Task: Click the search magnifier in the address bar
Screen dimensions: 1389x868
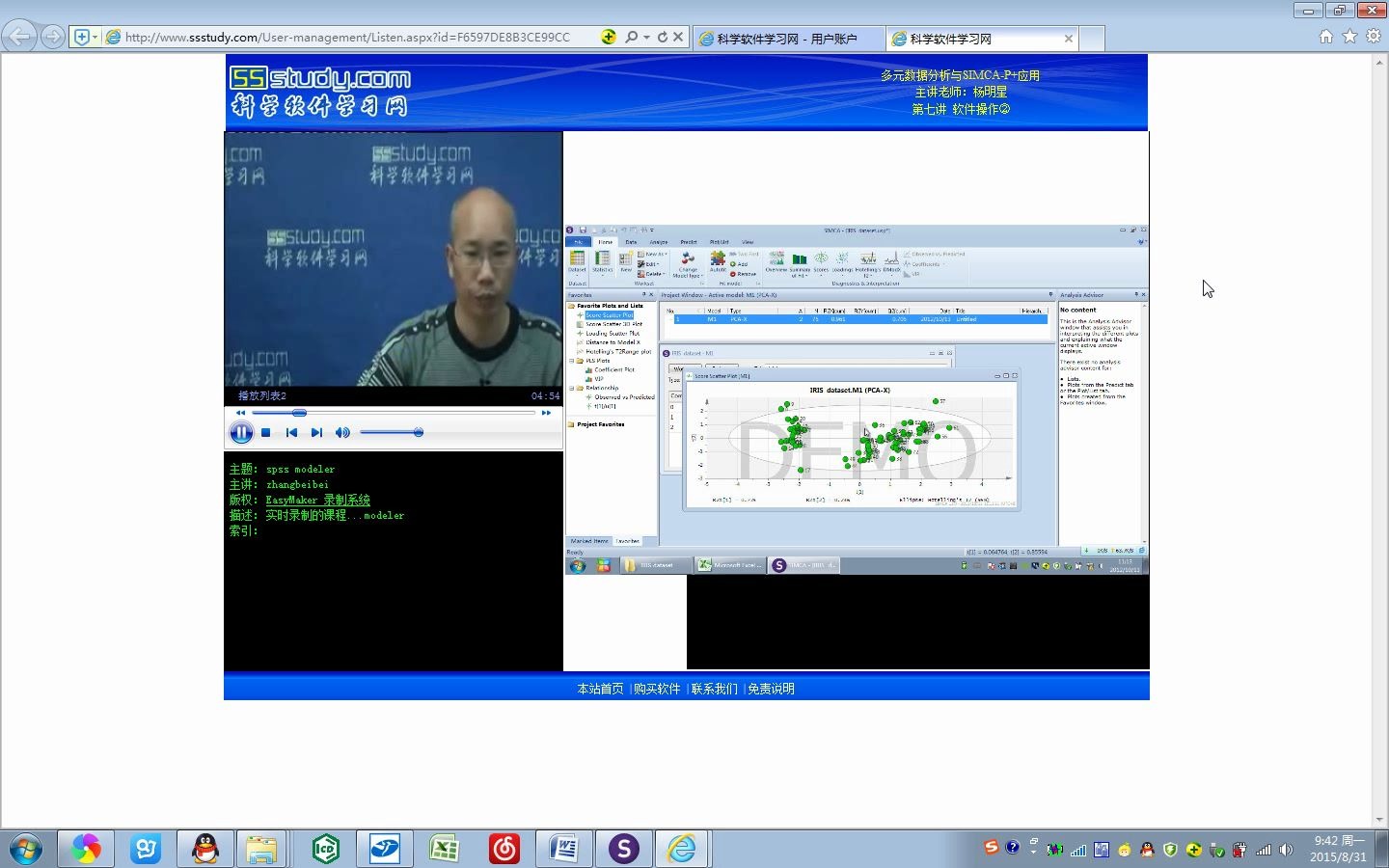Action: [x=632, y=37]
